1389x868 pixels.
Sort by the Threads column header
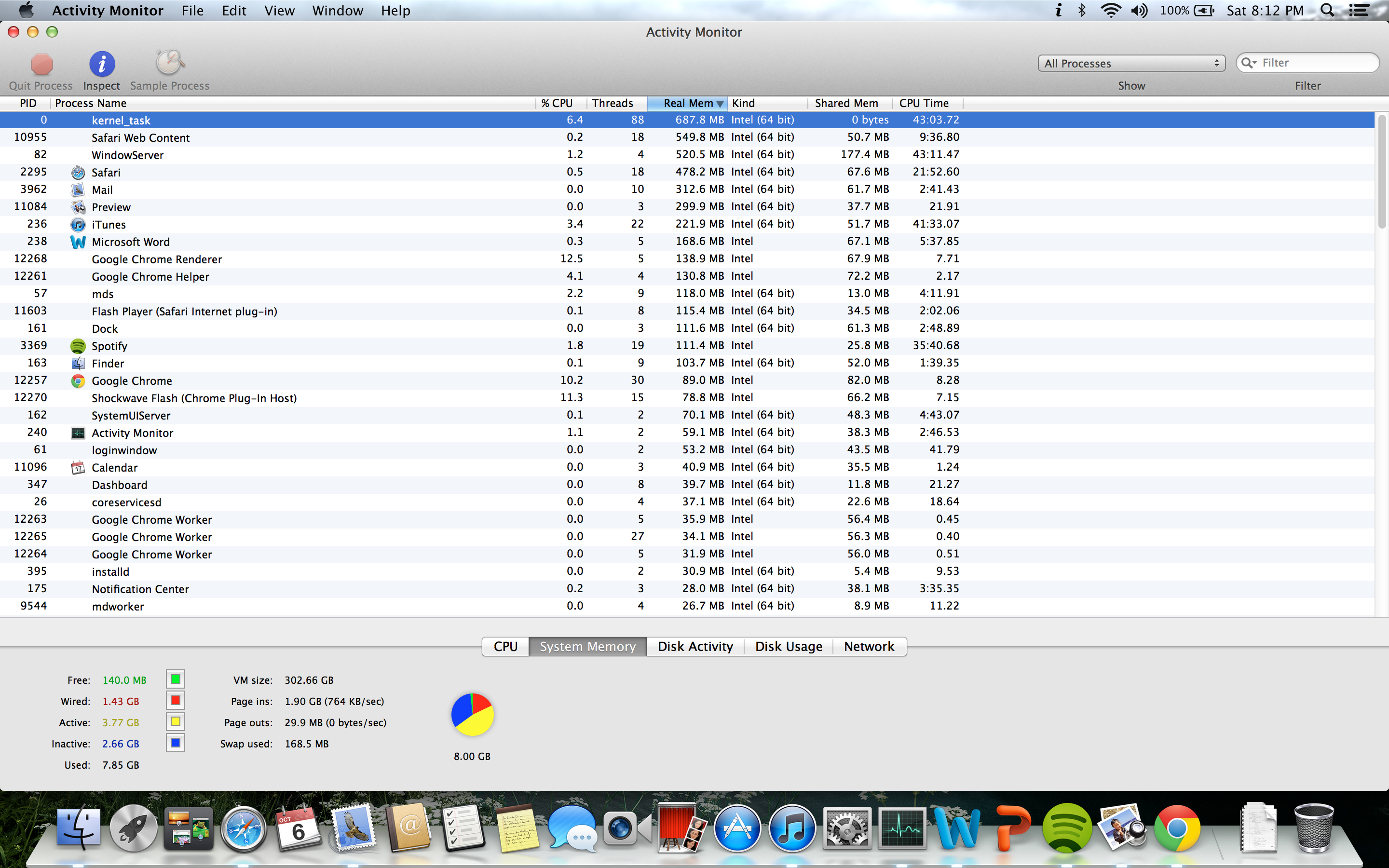(x=617, y=103)
